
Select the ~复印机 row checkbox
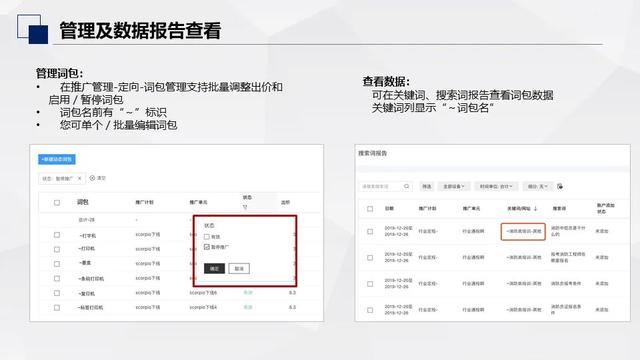[57, 293]
